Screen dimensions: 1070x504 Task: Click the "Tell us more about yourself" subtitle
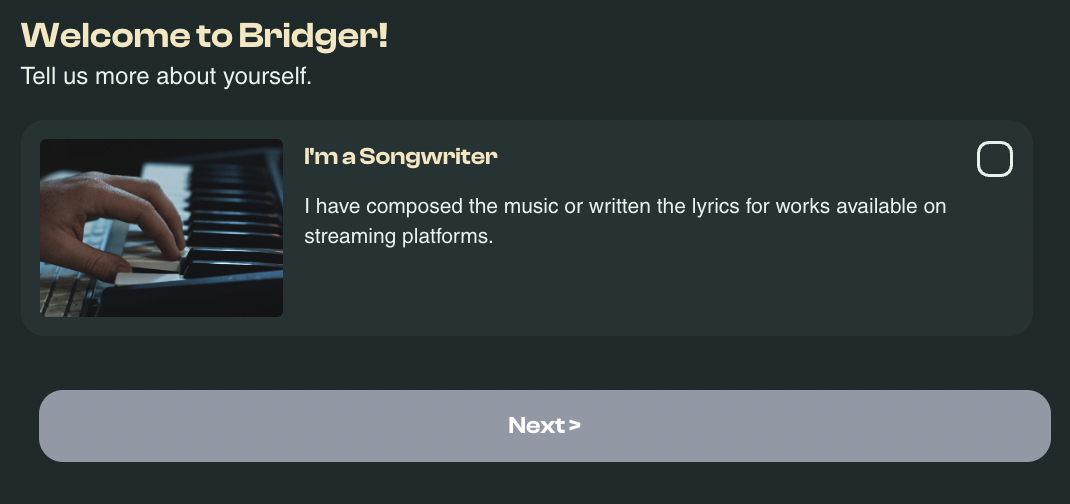(x=166, y=77)
